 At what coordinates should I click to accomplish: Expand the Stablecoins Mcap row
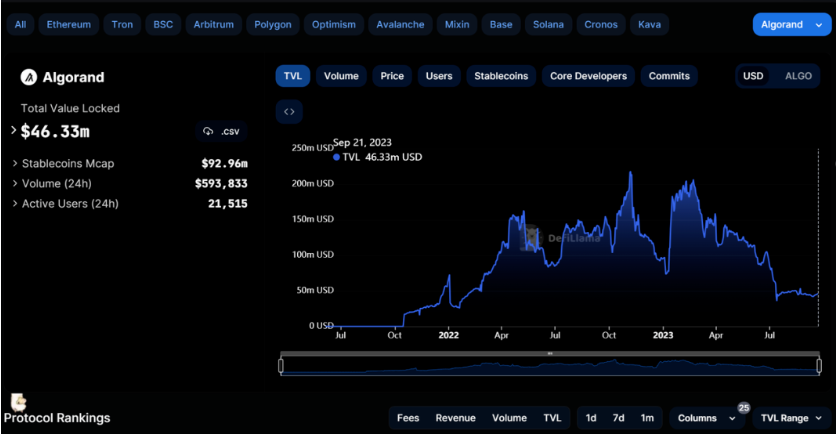click(15, 163)
